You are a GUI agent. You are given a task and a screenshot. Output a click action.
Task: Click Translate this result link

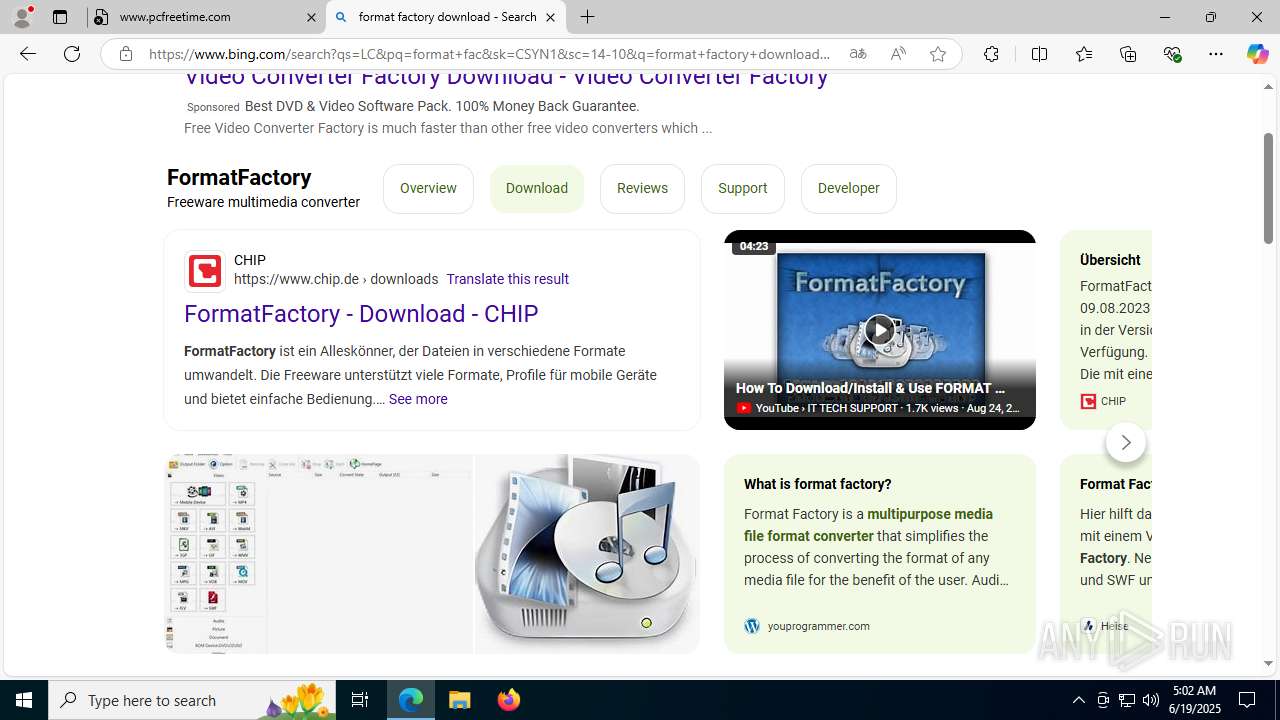(x=507, y=279)
